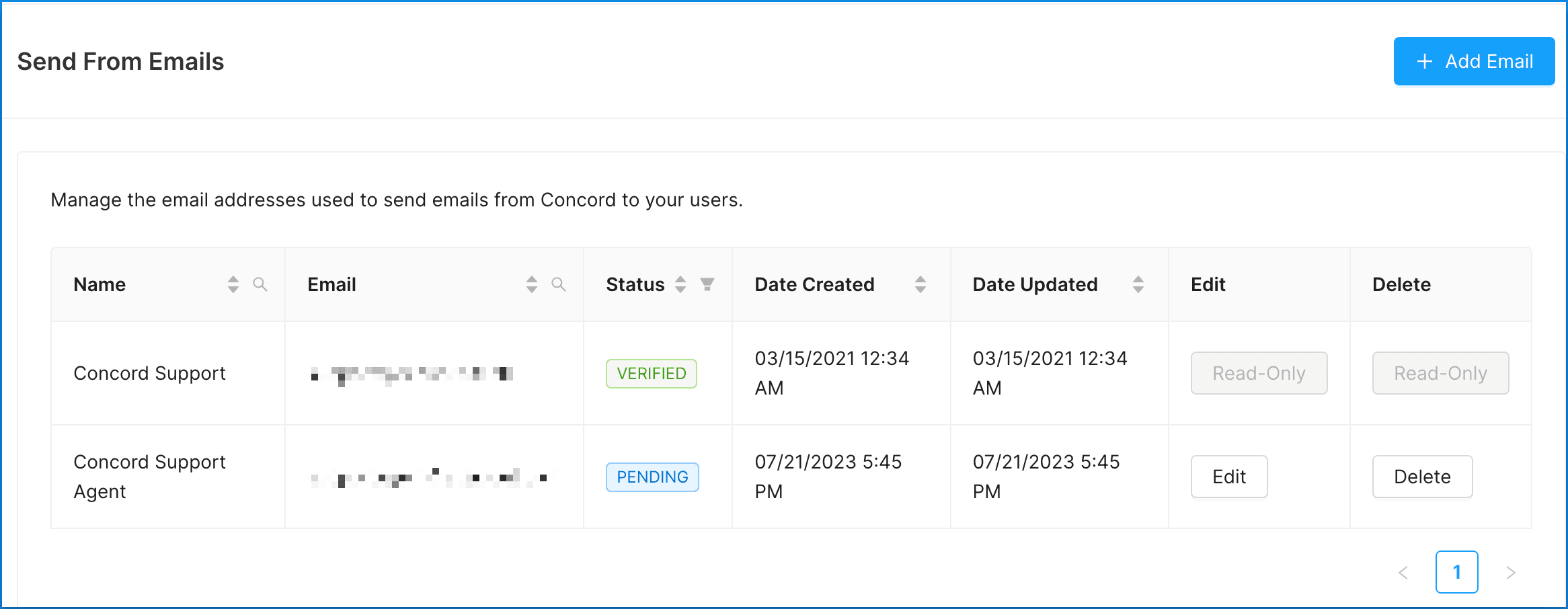Open search icon in Email column
This screenshot has height=609, width=1568.
coord(559,284)
